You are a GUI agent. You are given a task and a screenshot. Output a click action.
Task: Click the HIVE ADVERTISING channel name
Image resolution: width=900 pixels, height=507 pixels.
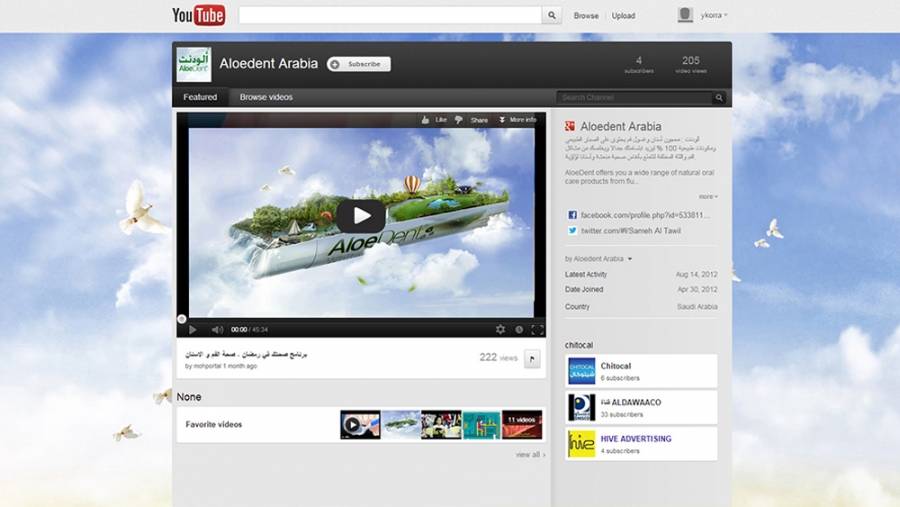[636, 439]
